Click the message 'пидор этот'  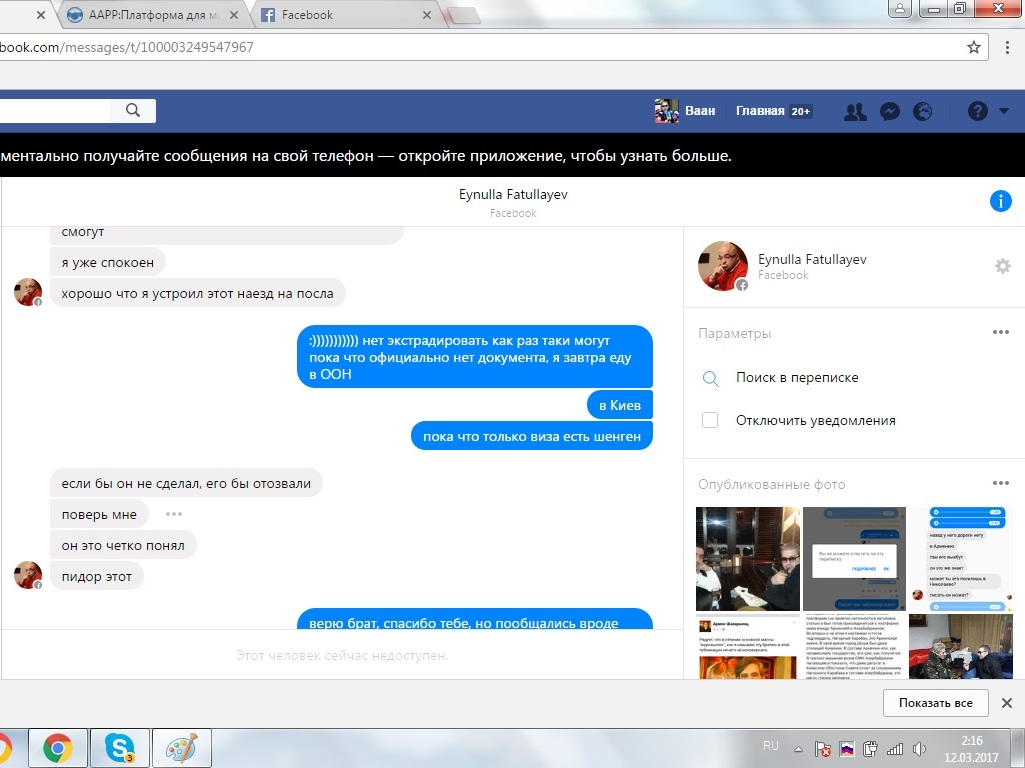(97, 576)
